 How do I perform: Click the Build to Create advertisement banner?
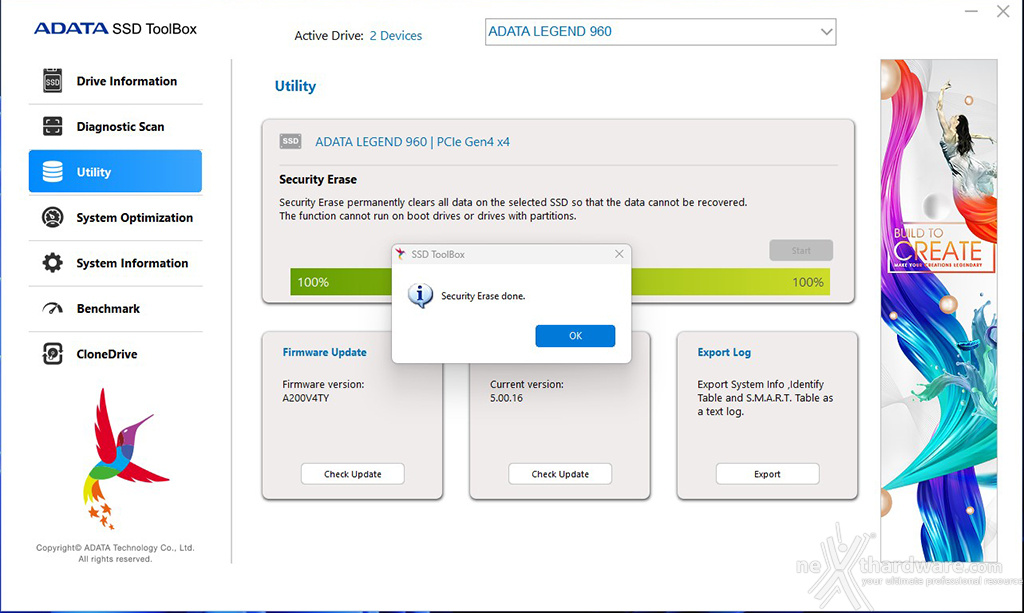coord(938,310)
